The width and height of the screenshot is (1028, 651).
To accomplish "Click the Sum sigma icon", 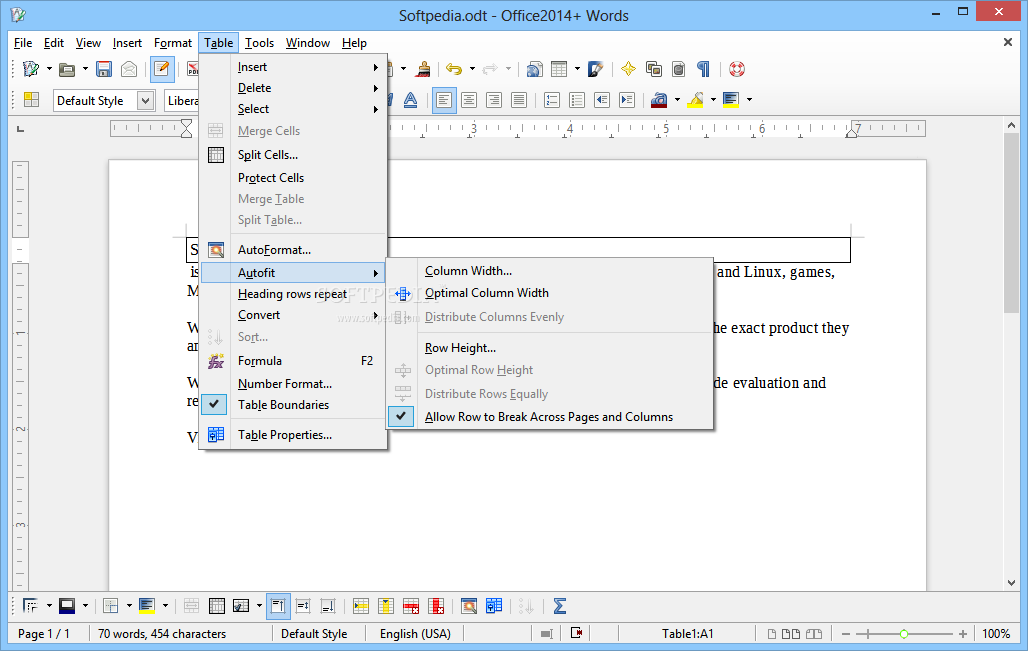I will click(559, 606).
